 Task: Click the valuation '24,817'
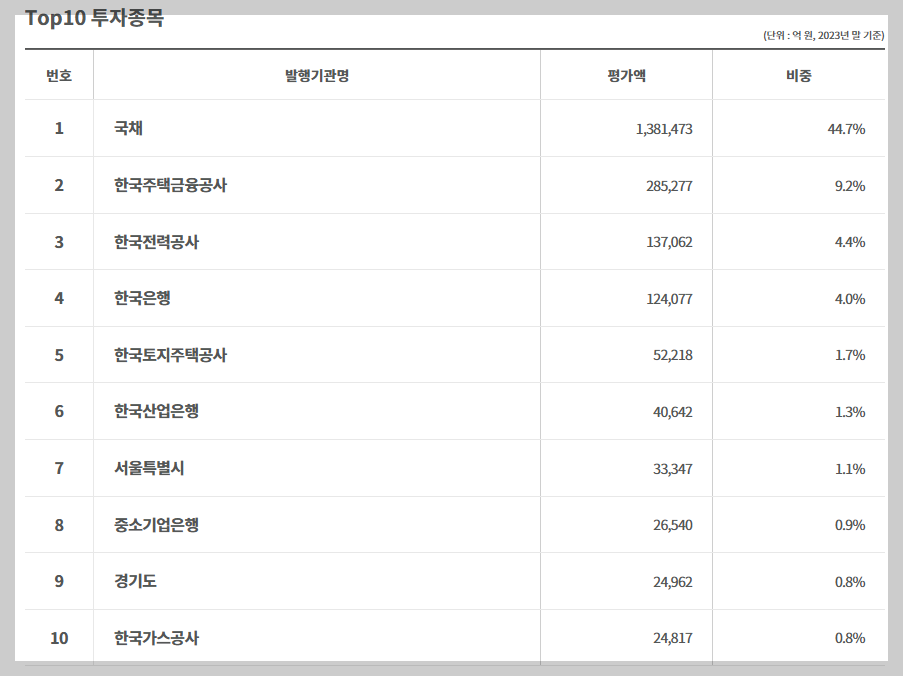(673, 639)
